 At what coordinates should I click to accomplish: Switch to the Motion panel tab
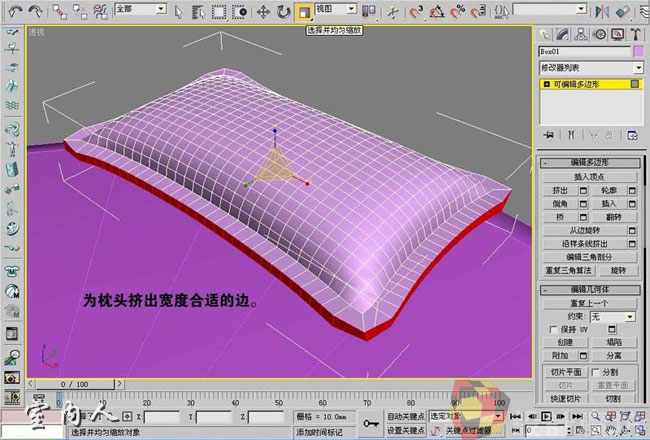[600, 34]
